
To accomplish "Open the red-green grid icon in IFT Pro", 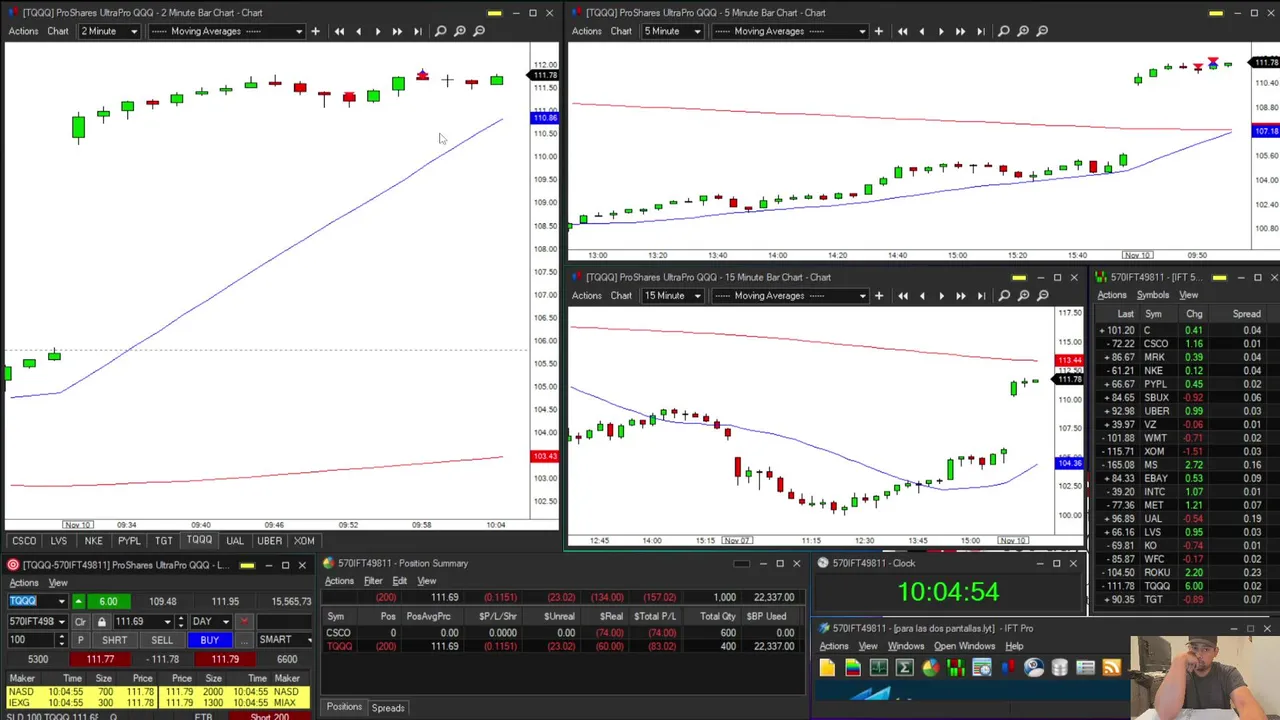I will 956,668.
